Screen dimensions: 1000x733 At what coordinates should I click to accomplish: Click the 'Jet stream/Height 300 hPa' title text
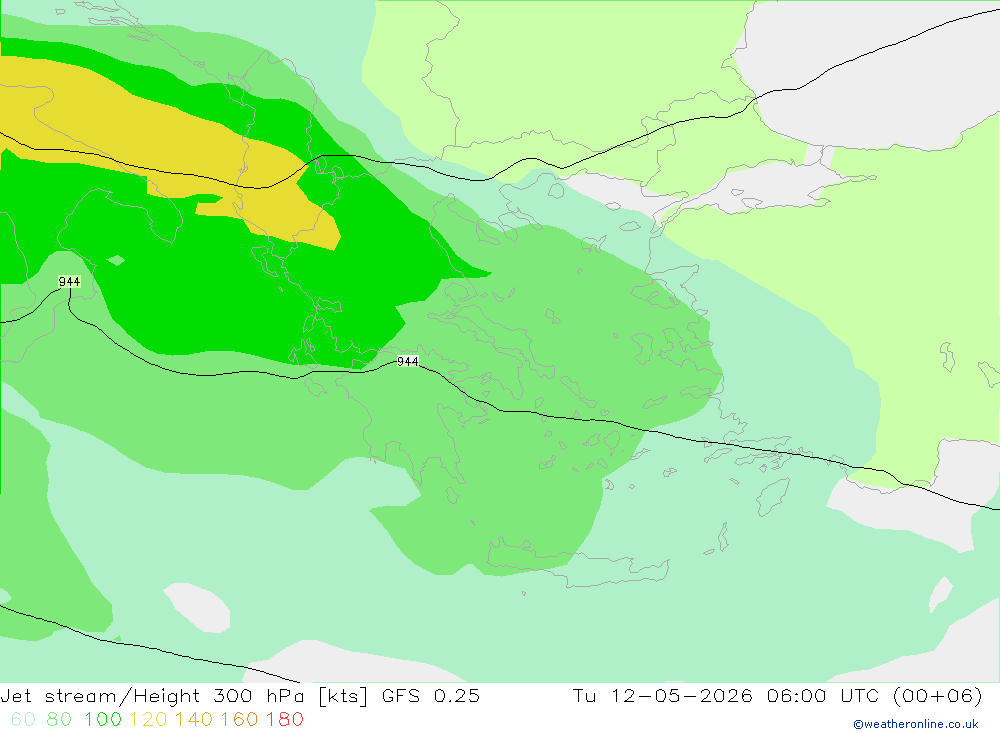(x=152, y=695)
